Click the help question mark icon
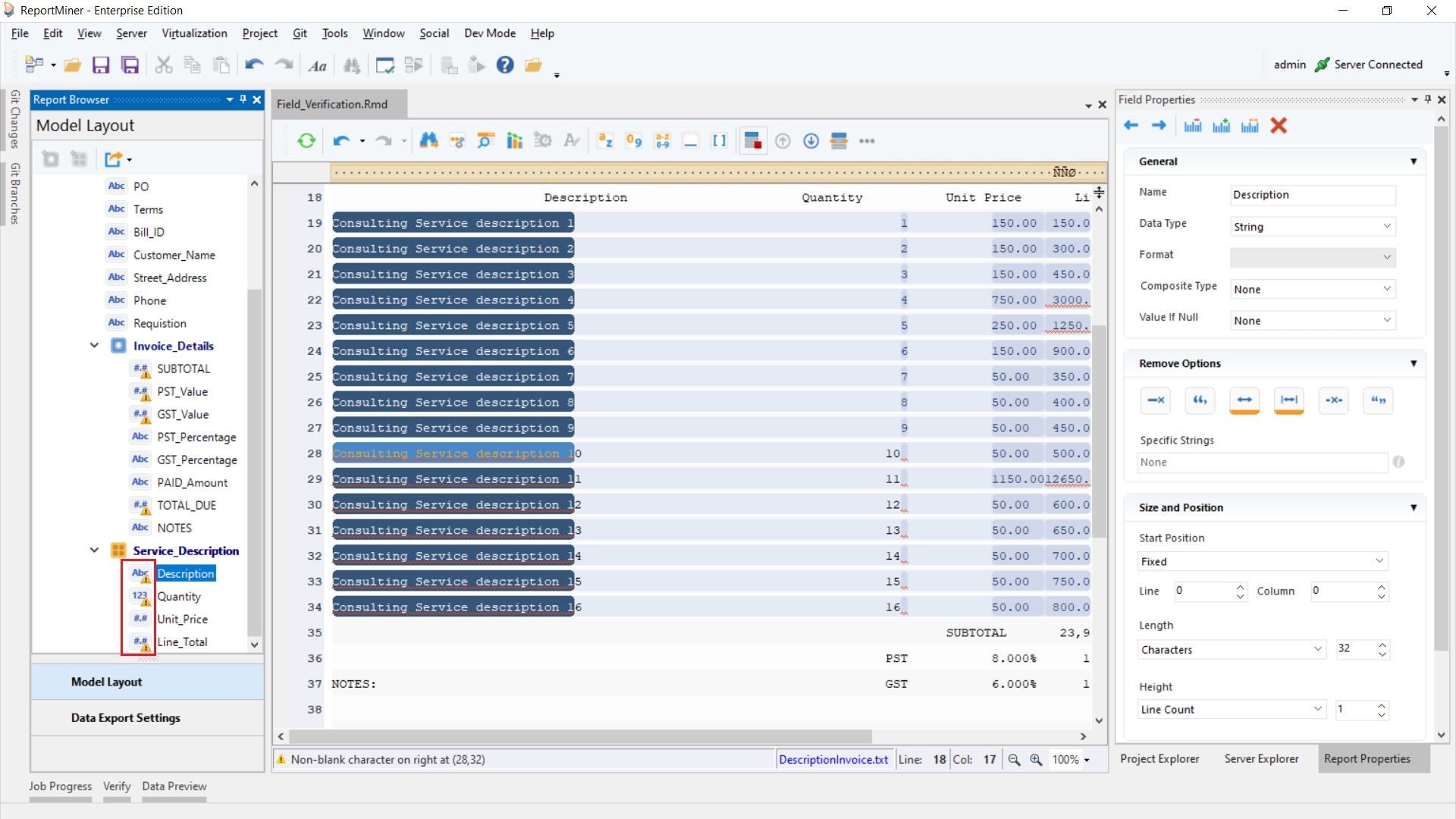This screenshot has width=1456, height=819. tap(505, 65)
